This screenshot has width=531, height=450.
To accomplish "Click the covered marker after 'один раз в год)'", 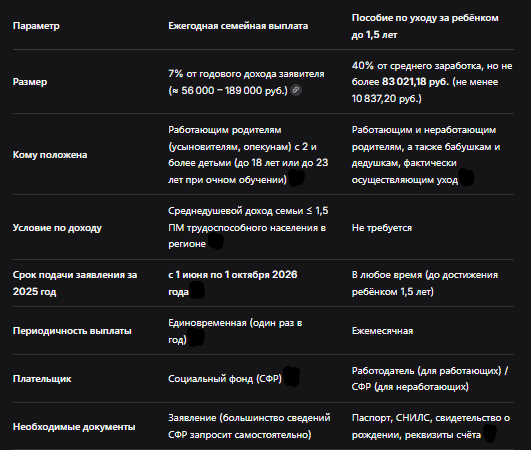I will click(x=196, y=337).
